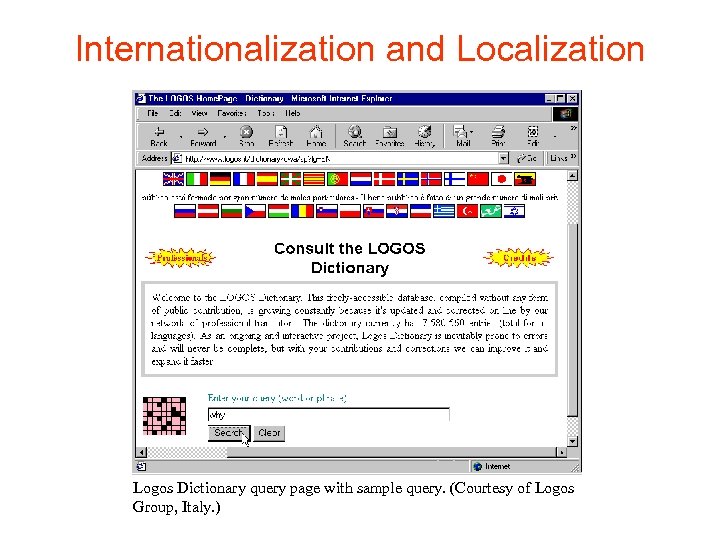The image size is (720, 540).
Task: Expand the address bar dropdown arrow
Action: tap(504, 158)
